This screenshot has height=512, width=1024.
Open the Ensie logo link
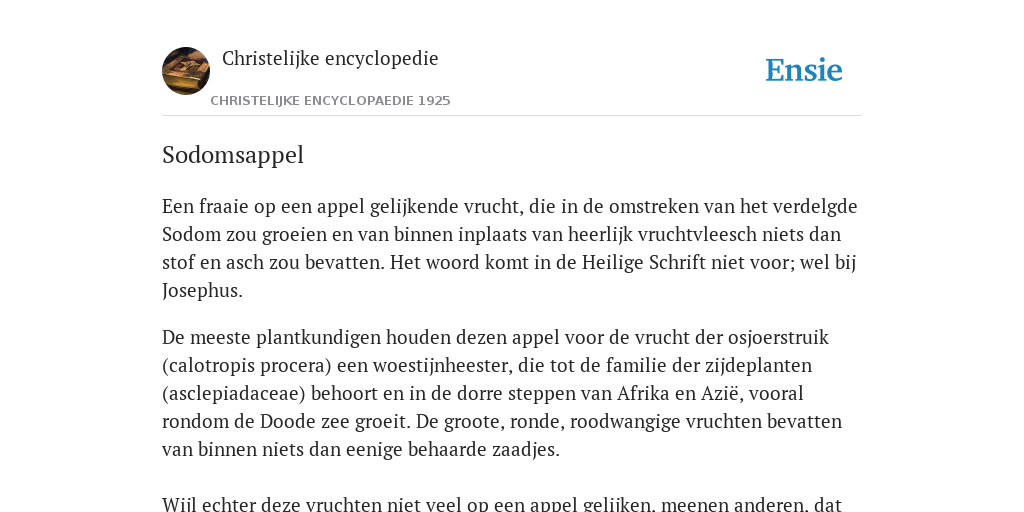tap(804, 71)
